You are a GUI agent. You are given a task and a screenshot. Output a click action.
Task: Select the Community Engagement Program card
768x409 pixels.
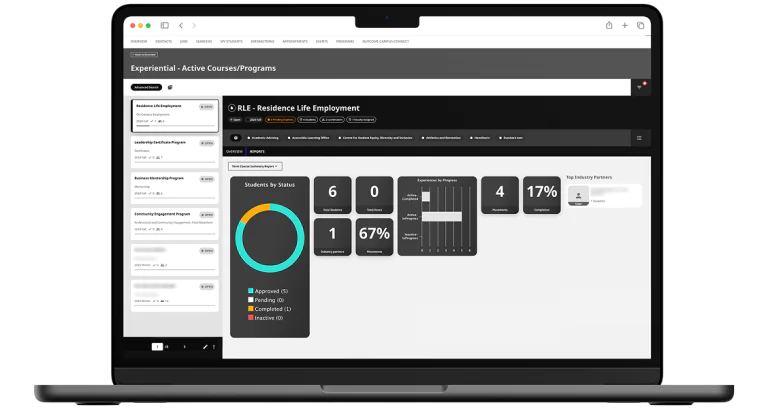tap(175, 224)
